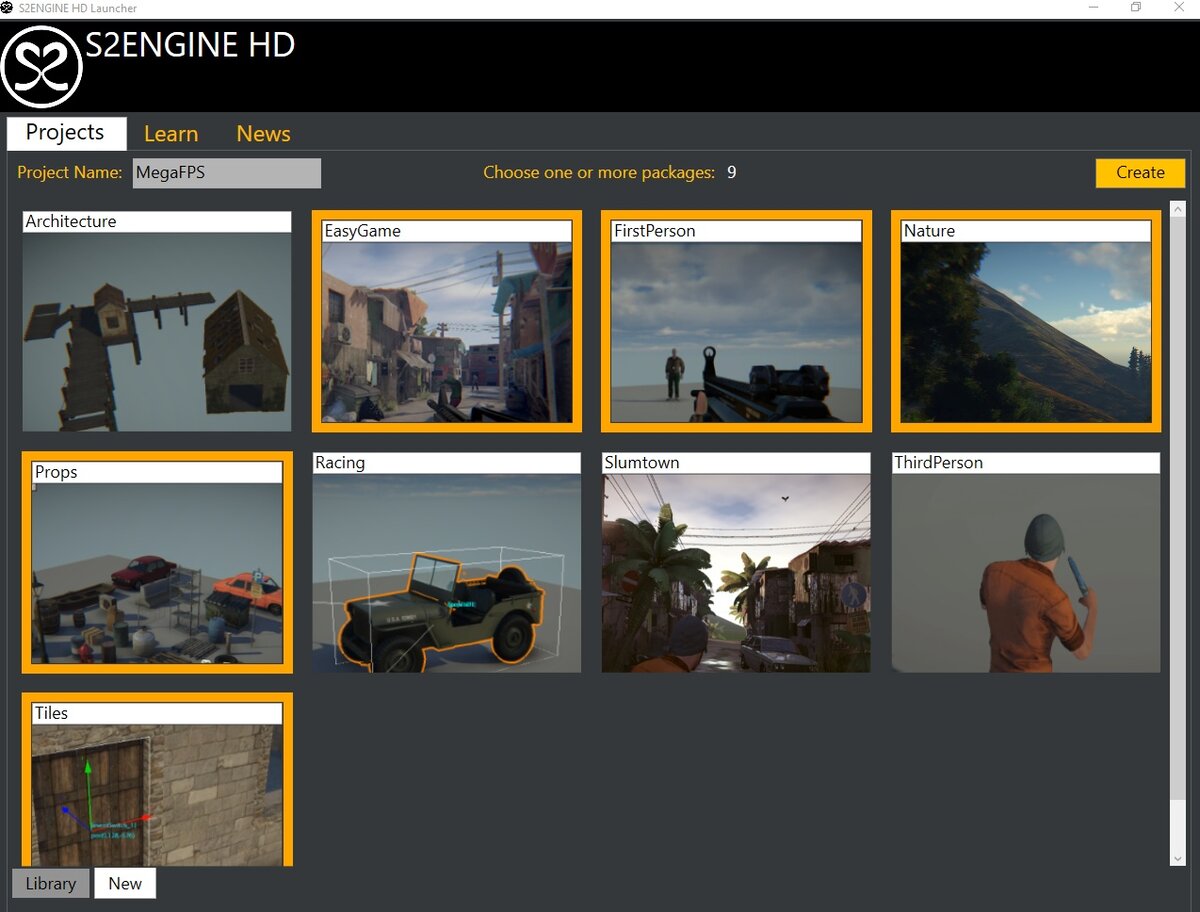Open the Library view button
Image resolution: width=1200 pixels, height=912 pixels.
[x=51, y=883]
